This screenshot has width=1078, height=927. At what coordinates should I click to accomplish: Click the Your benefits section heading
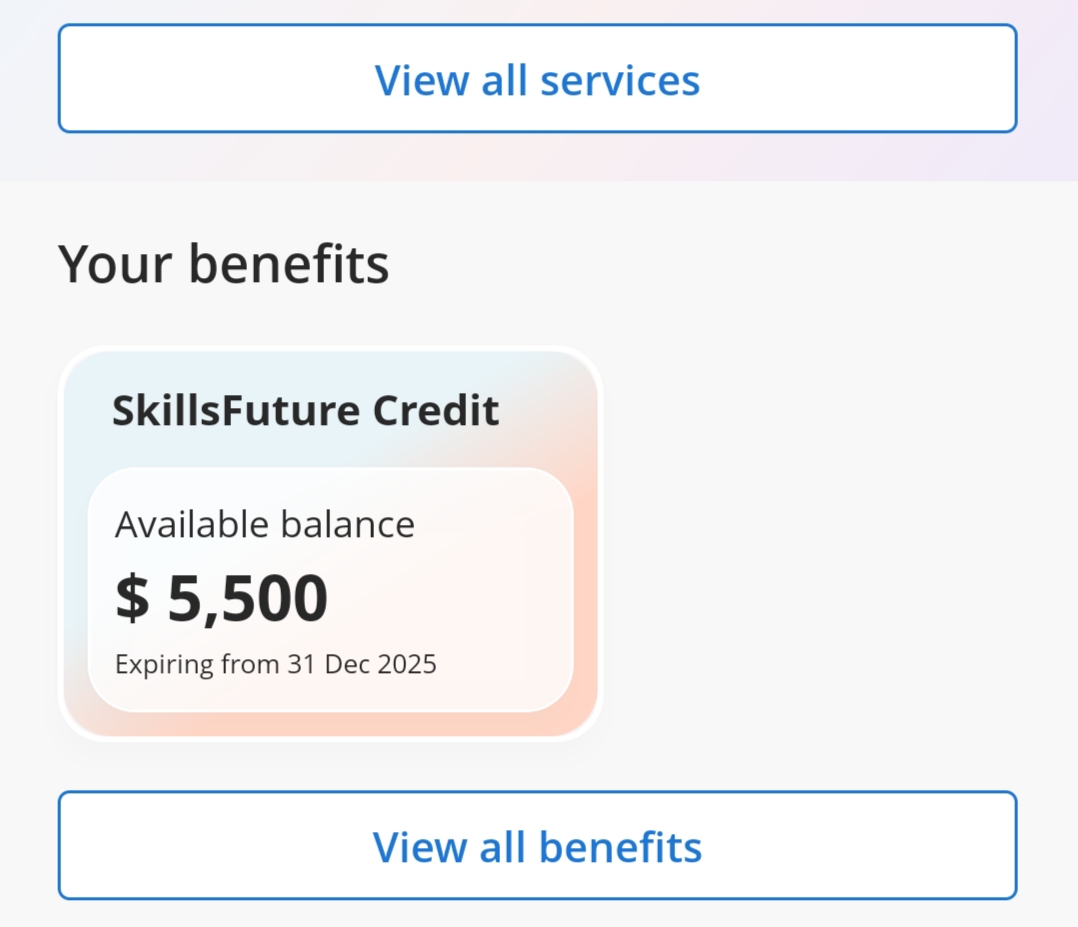(223, 264)
